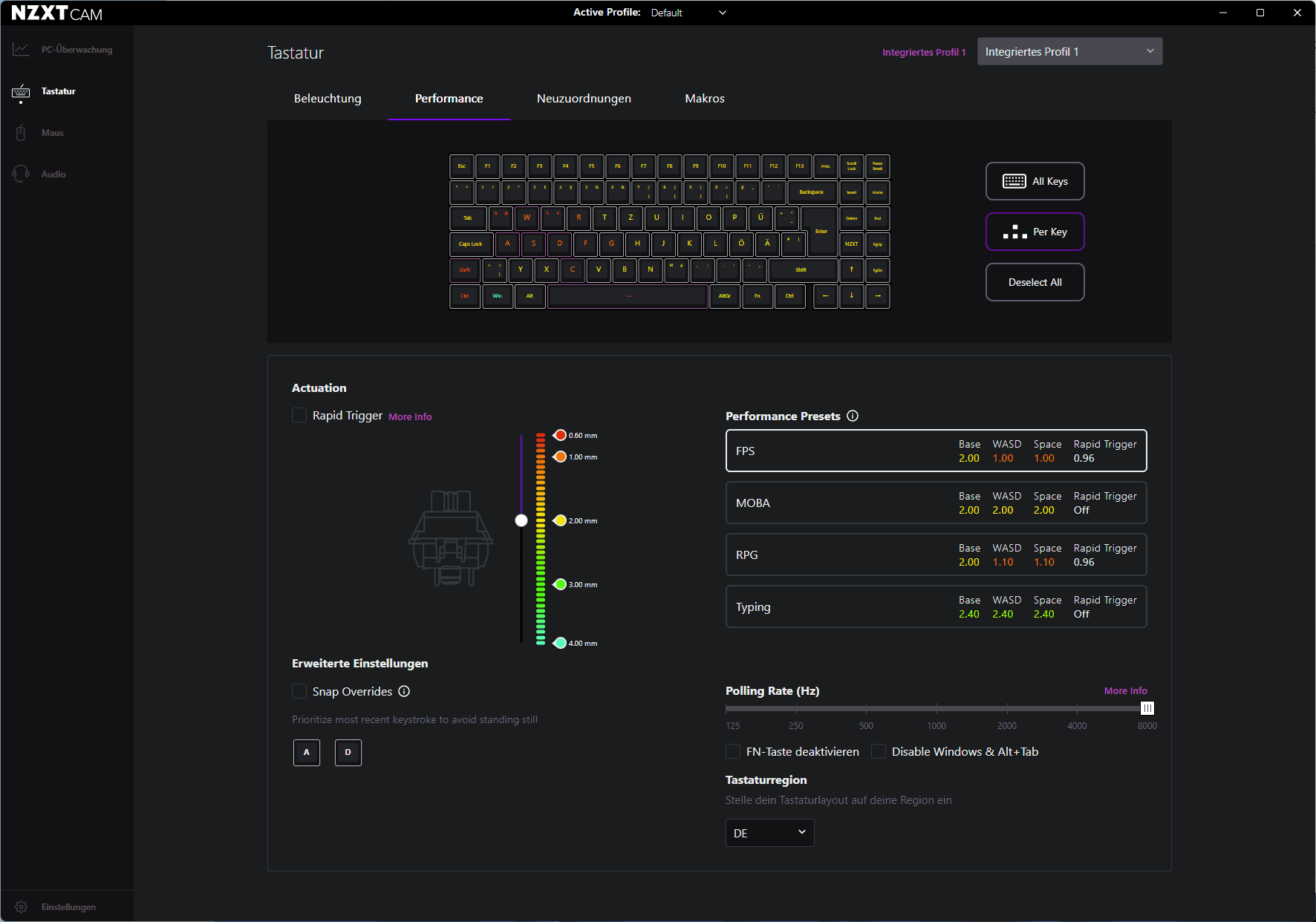Check Disable Windows & Alt+Tab

(x=879, y=752)
